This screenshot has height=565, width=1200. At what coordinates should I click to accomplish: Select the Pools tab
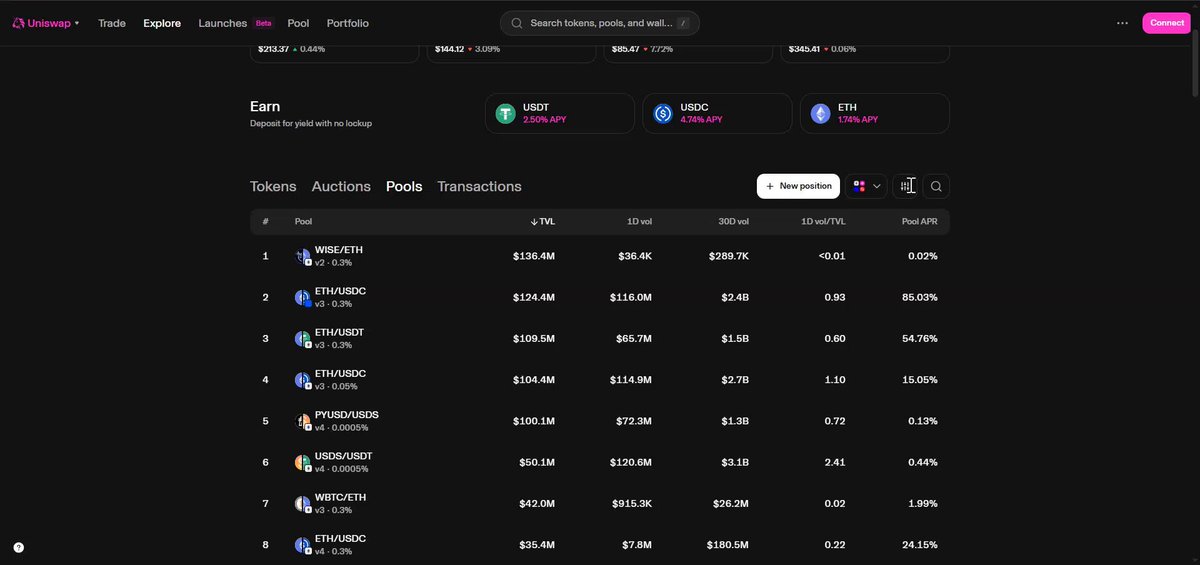(404, 186)
